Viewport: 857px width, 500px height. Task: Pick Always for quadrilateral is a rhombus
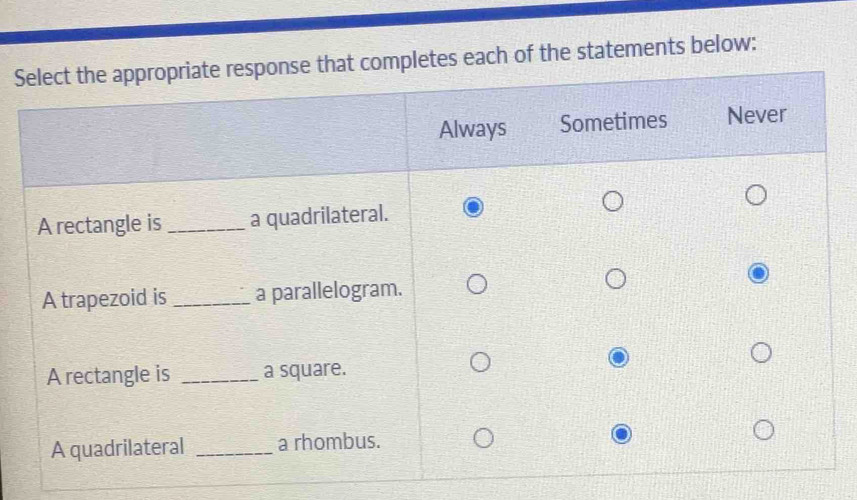point(483,440)
